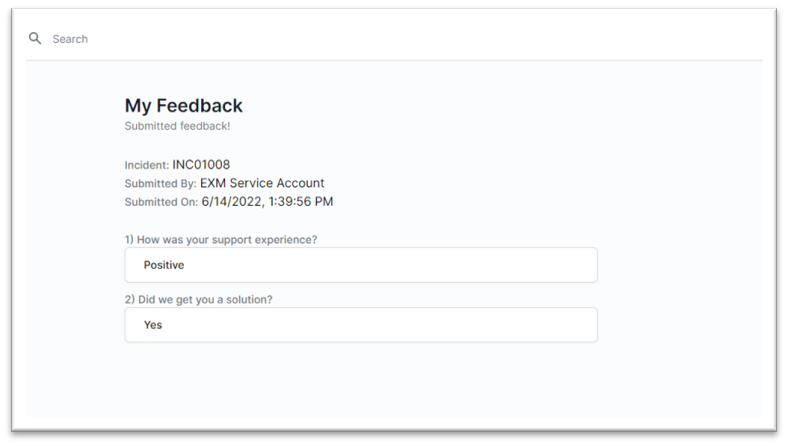This screenshot has height=446, width=788.
Task: Click the solution question text
Action: [199, 300]
